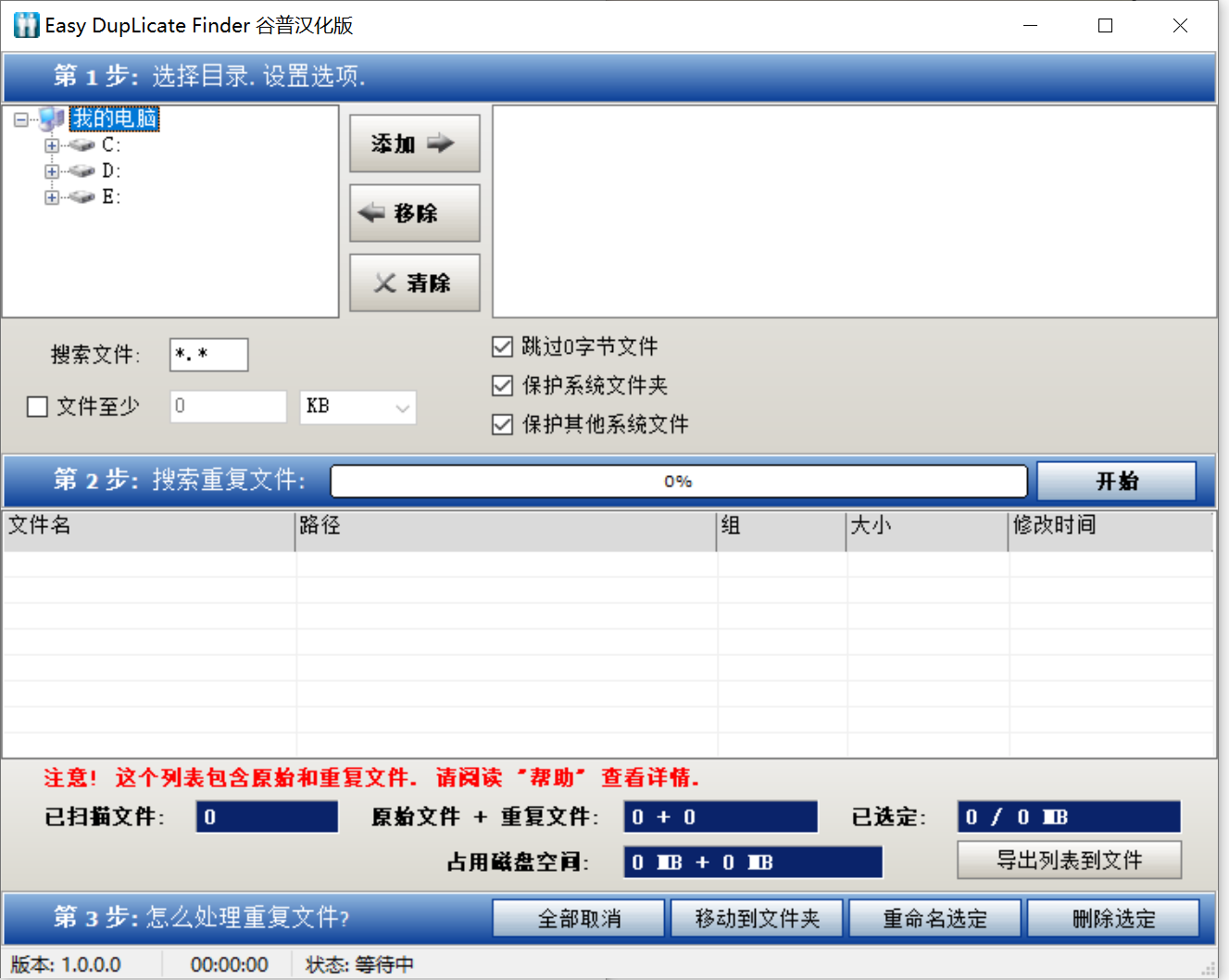Collapse the 我的电脑 tree node
Image resolution: width=1229 pixels, height=980 pixels.
point(20,119)
